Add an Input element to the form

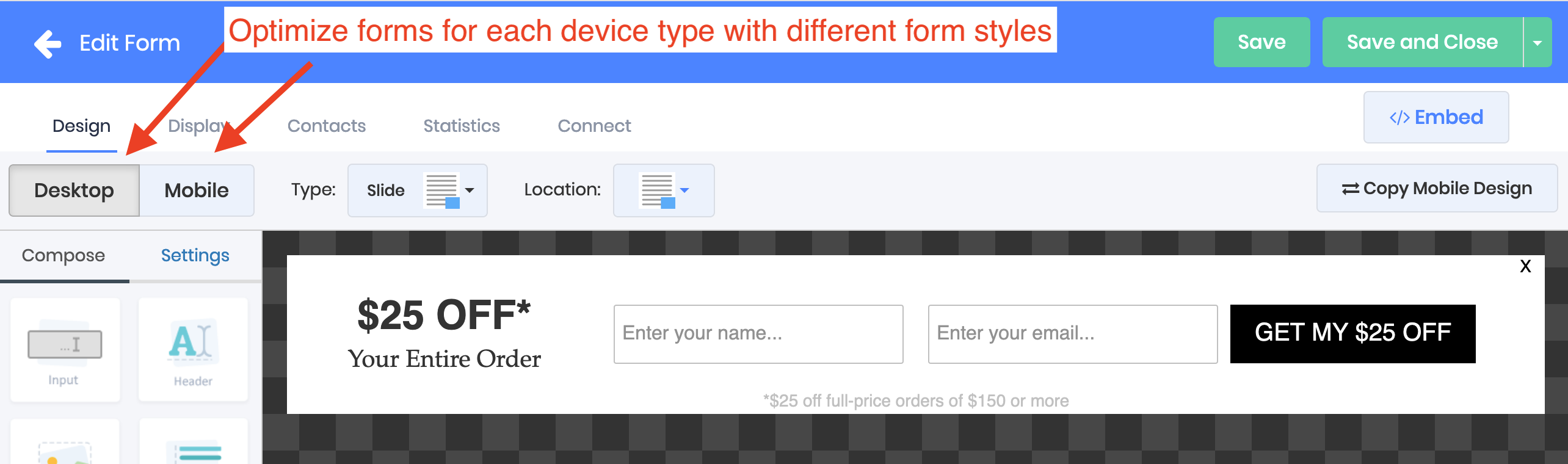(x=65, y=349)
